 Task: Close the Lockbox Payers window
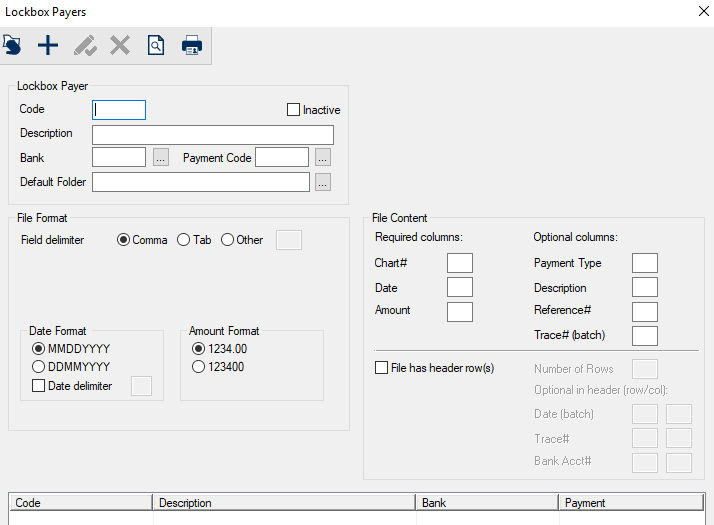tap(702, 12)
